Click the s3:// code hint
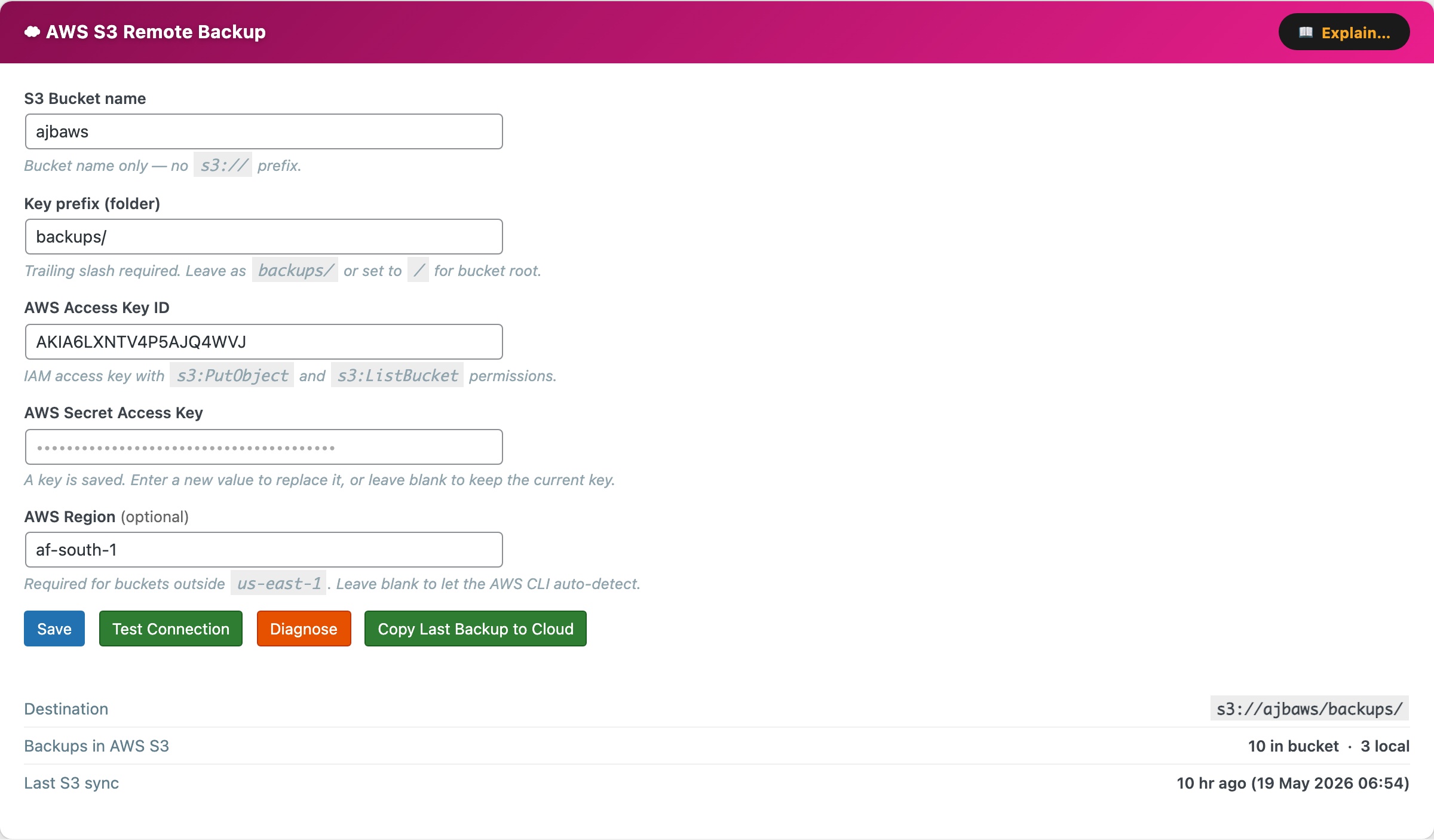Image resolution: width=1434 pixels, height=840 pixels. tap(223, 165)
